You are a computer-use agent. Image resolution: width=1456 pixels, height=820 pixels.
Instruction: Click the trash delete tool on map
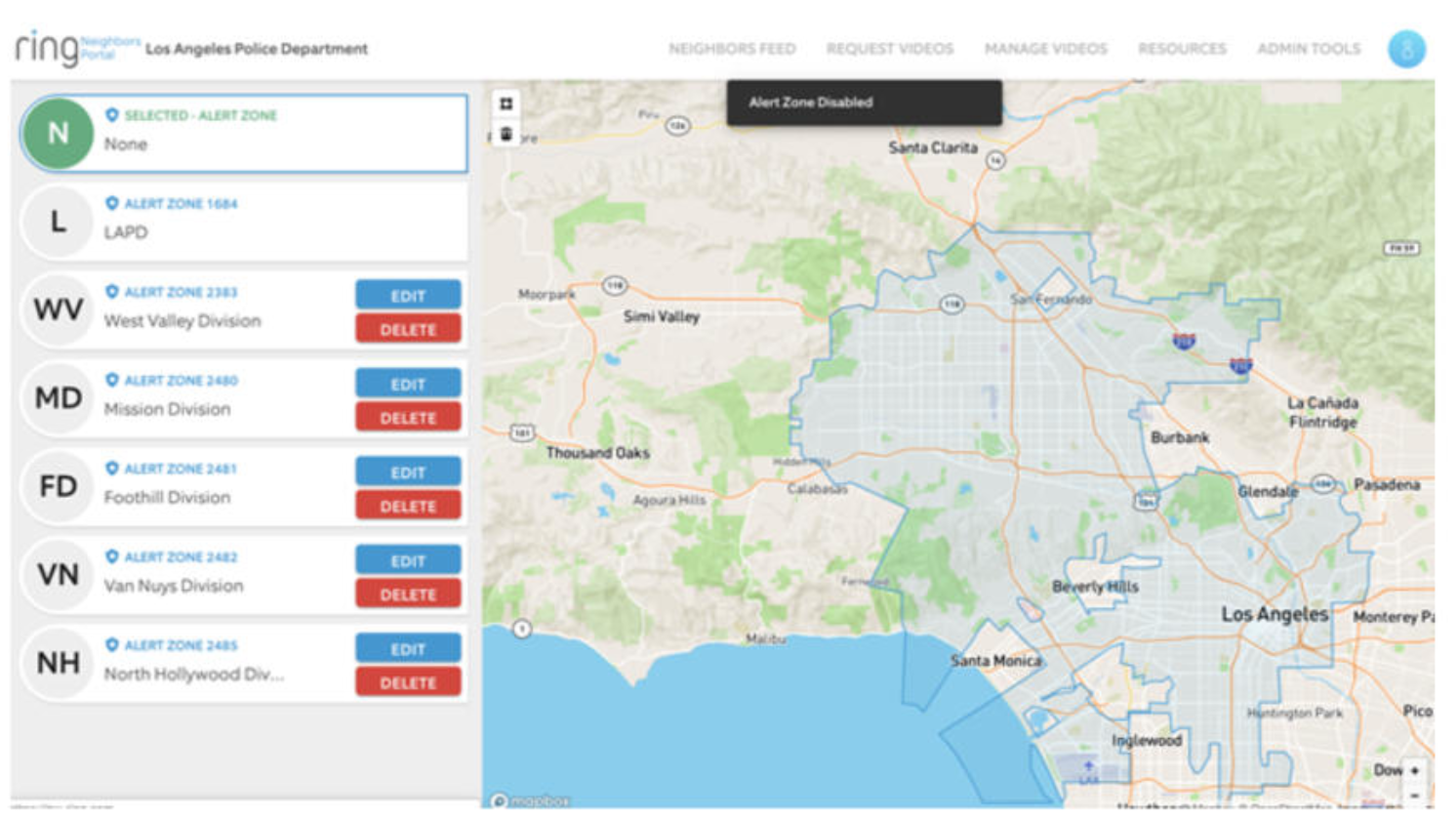click(x=506, y=135)
